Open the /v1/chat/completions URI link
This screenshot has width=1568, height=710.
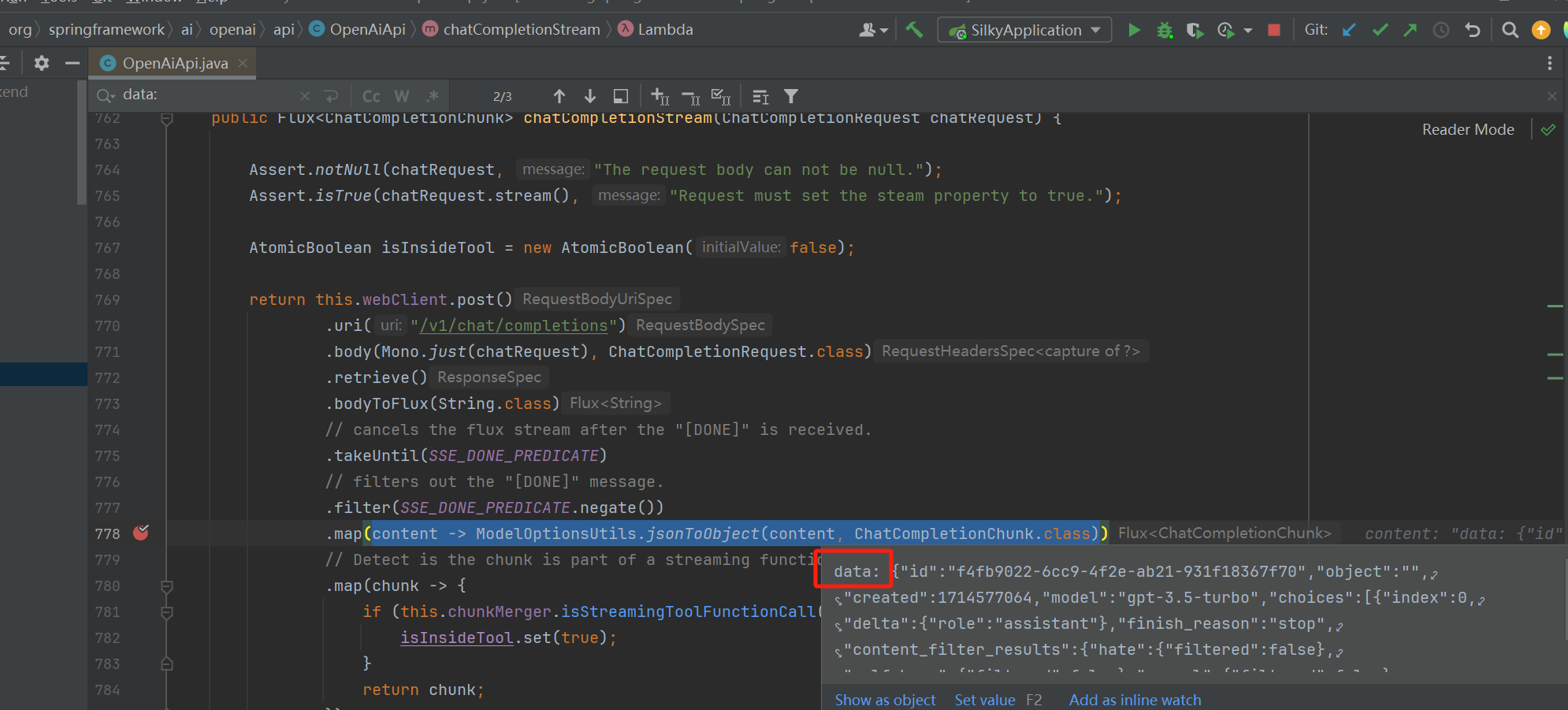[515, 325]
